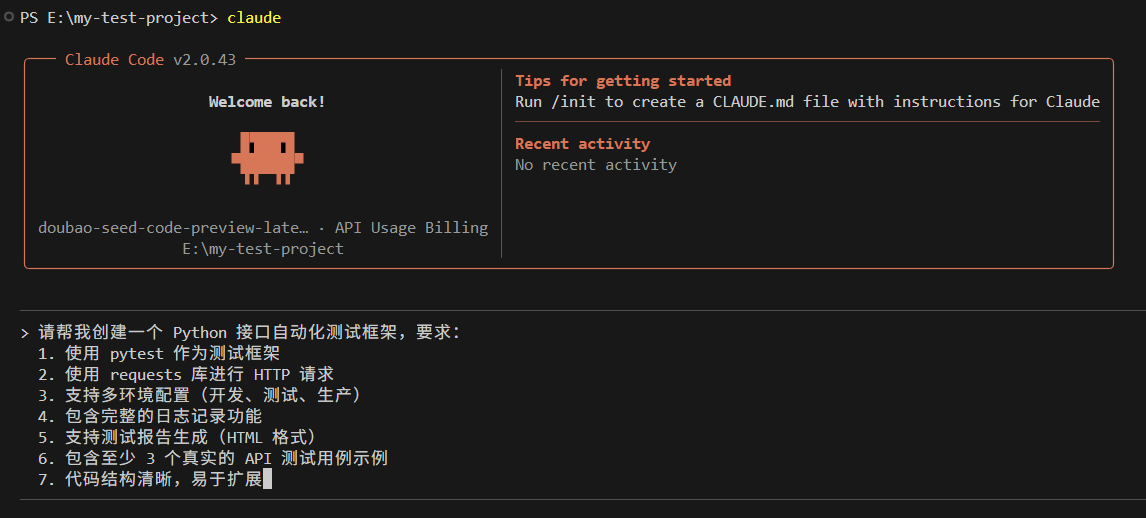The height and width of the screenshot is (518, 1146).
Task: Click the 'E:\my-test-project' path under model name
Action: pos(263,249)
